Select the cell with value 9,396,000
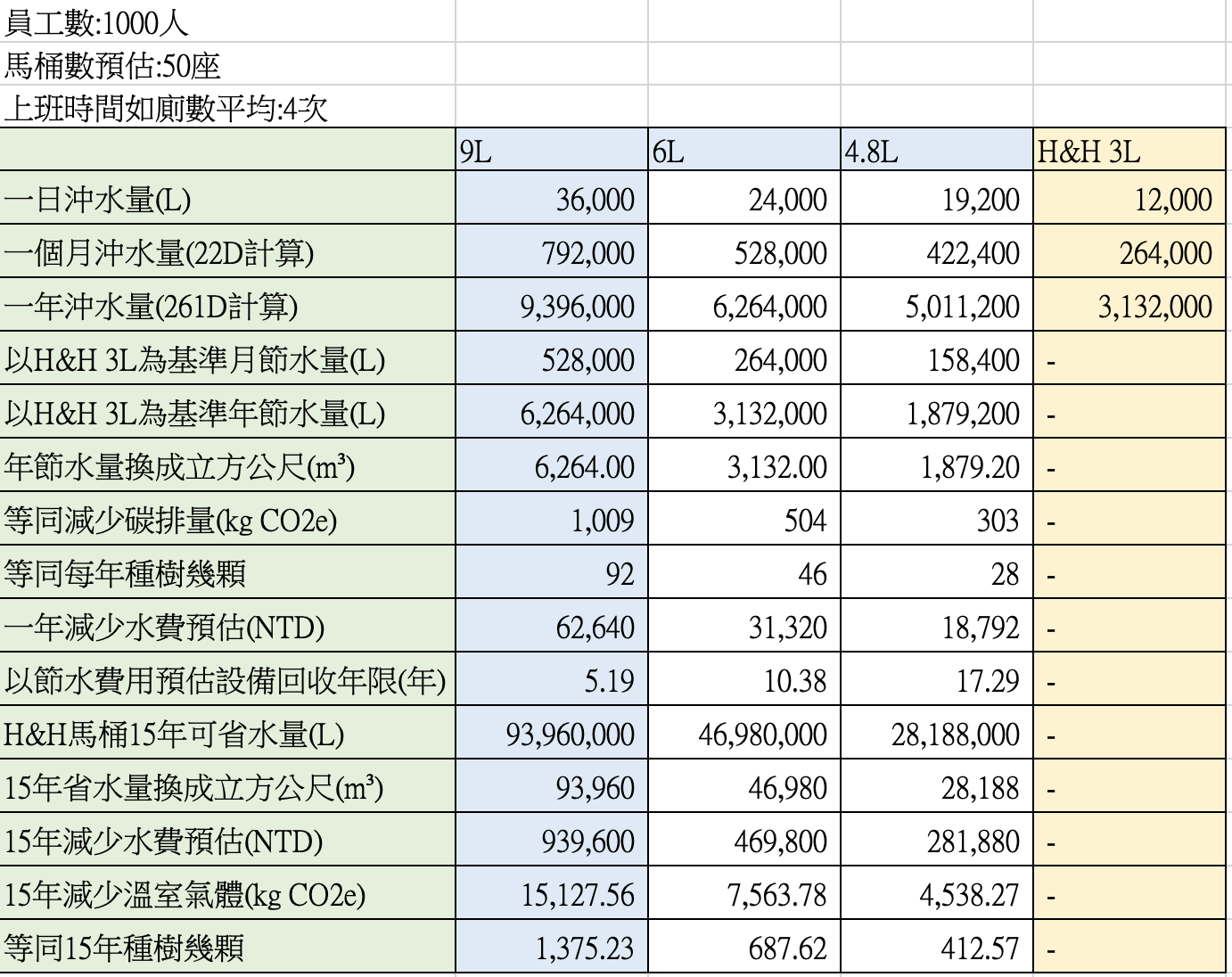Viewport: 1232px width, 977px height. pyautogui.click(x=552, y=305)
